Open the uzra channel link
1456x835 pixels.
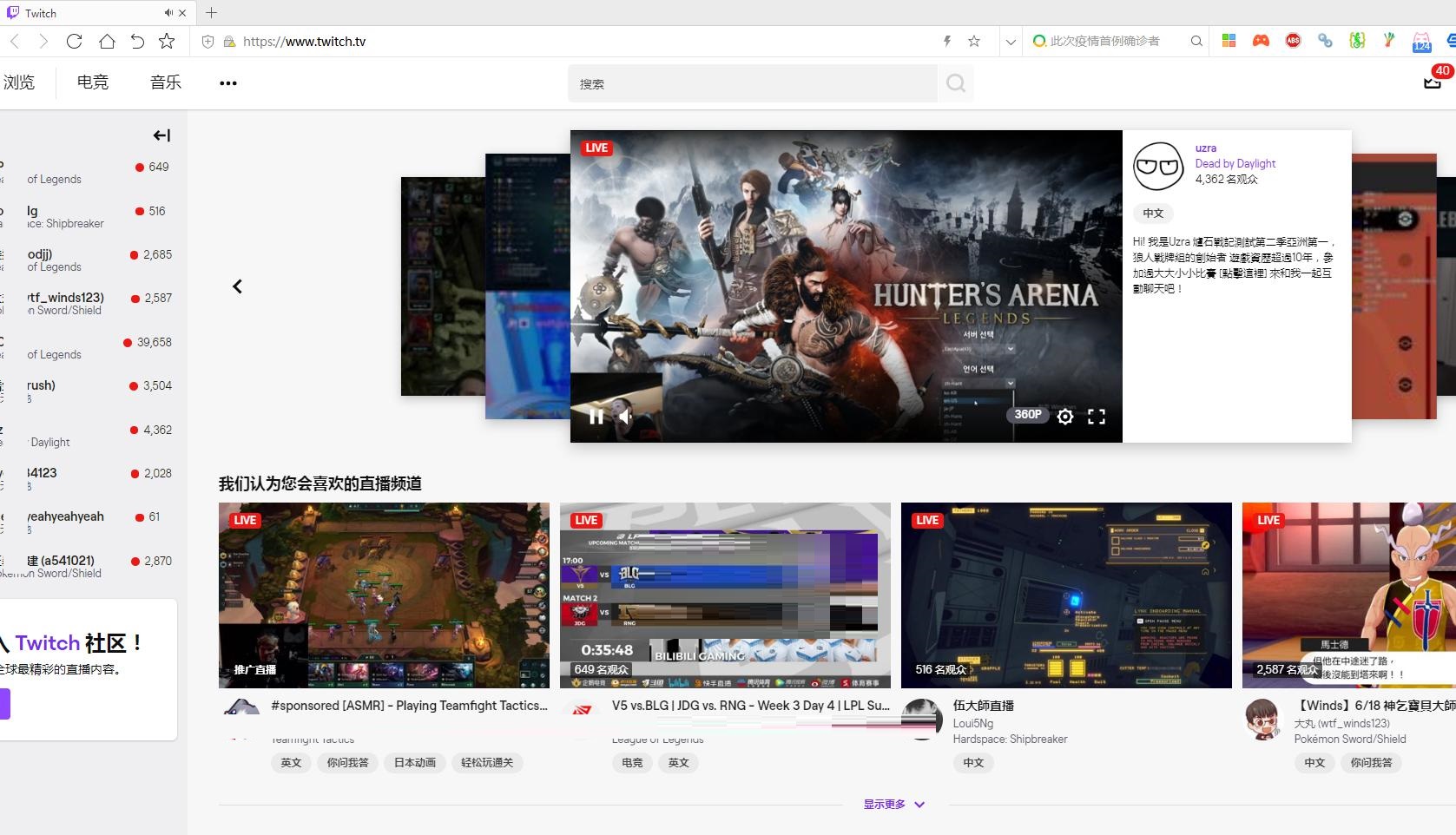pos(1206,148)
